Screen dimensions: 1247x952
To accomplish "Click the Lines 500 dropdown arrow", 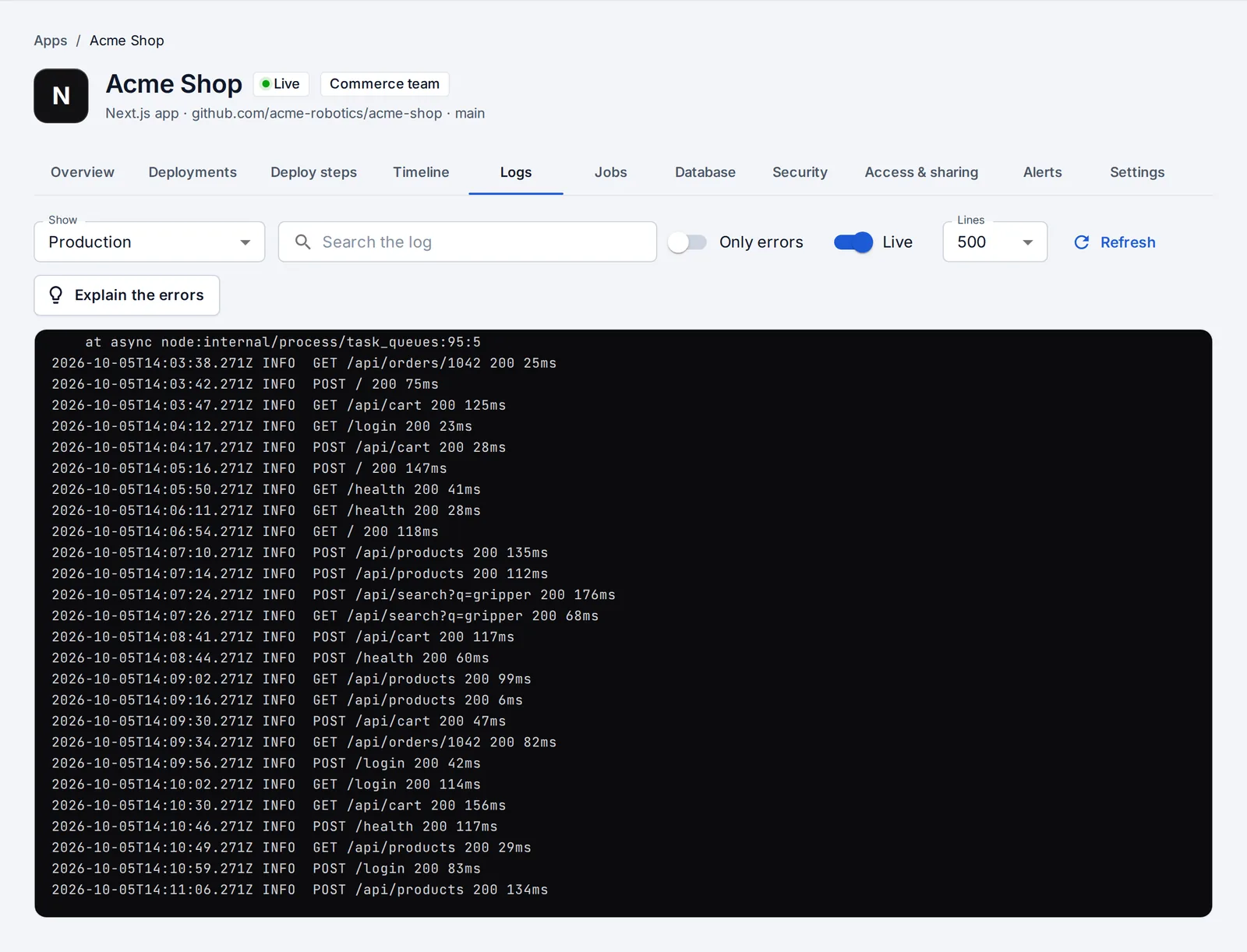I will pyautogui.click(x=1028, y=242).
